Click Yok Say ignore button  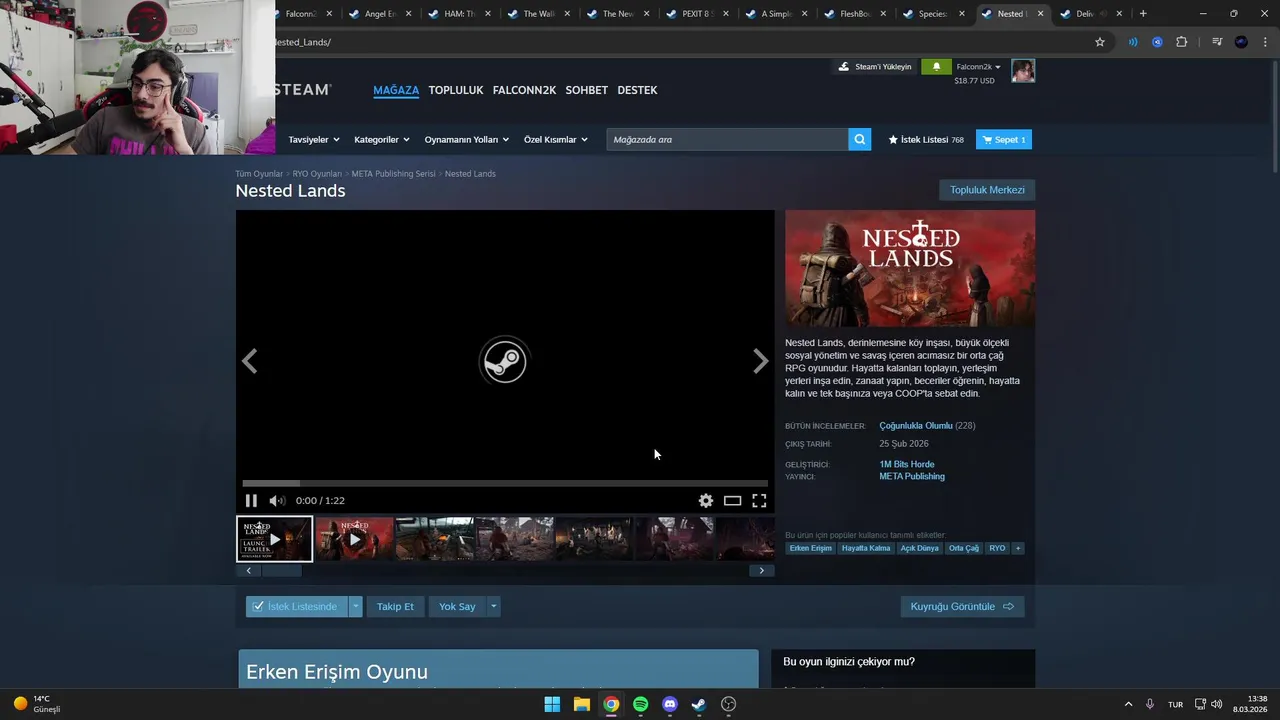(x=457, y=606)
